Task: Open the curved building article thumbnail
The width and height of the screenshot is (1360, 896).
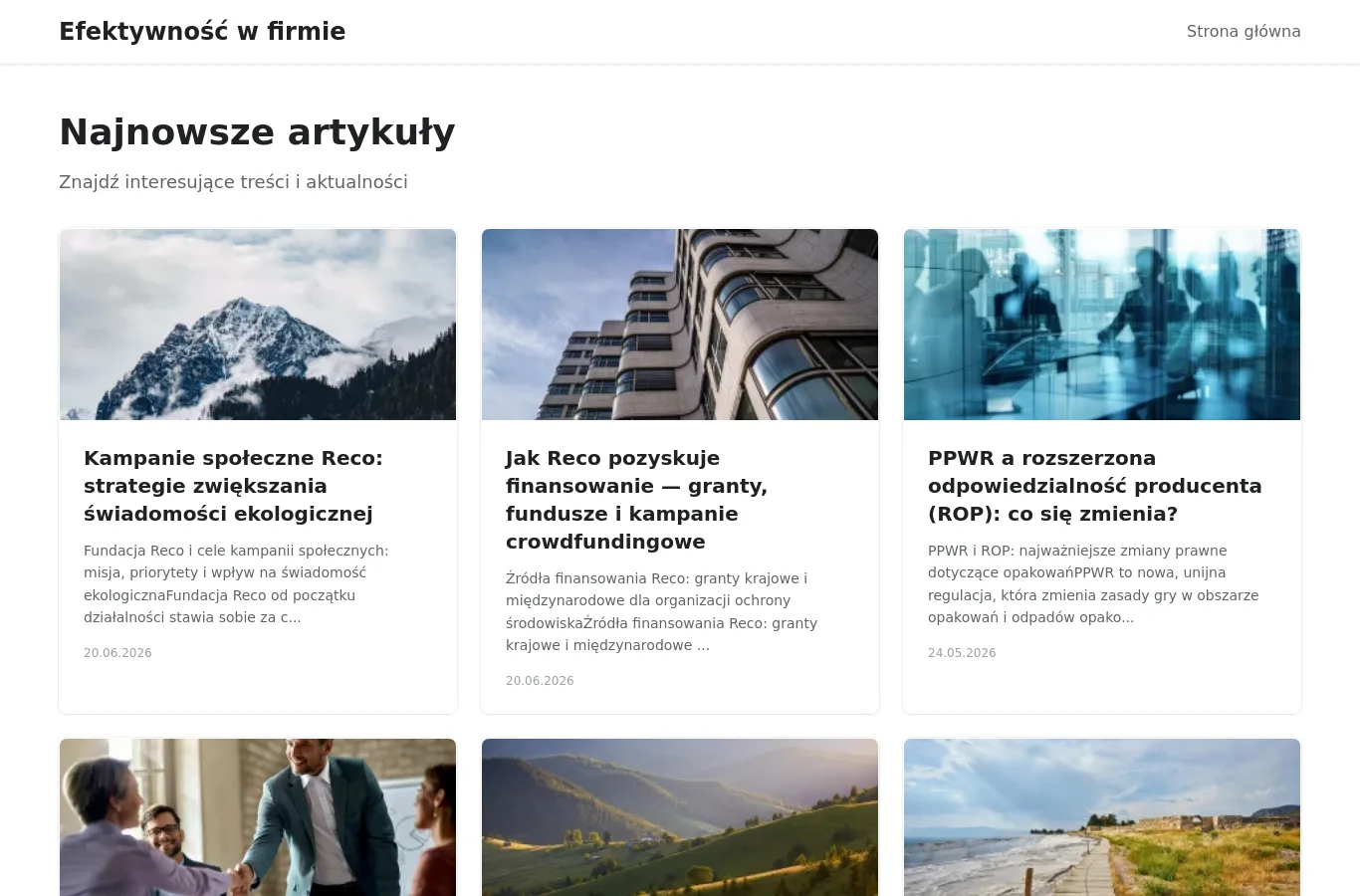Action: (680, 325)
